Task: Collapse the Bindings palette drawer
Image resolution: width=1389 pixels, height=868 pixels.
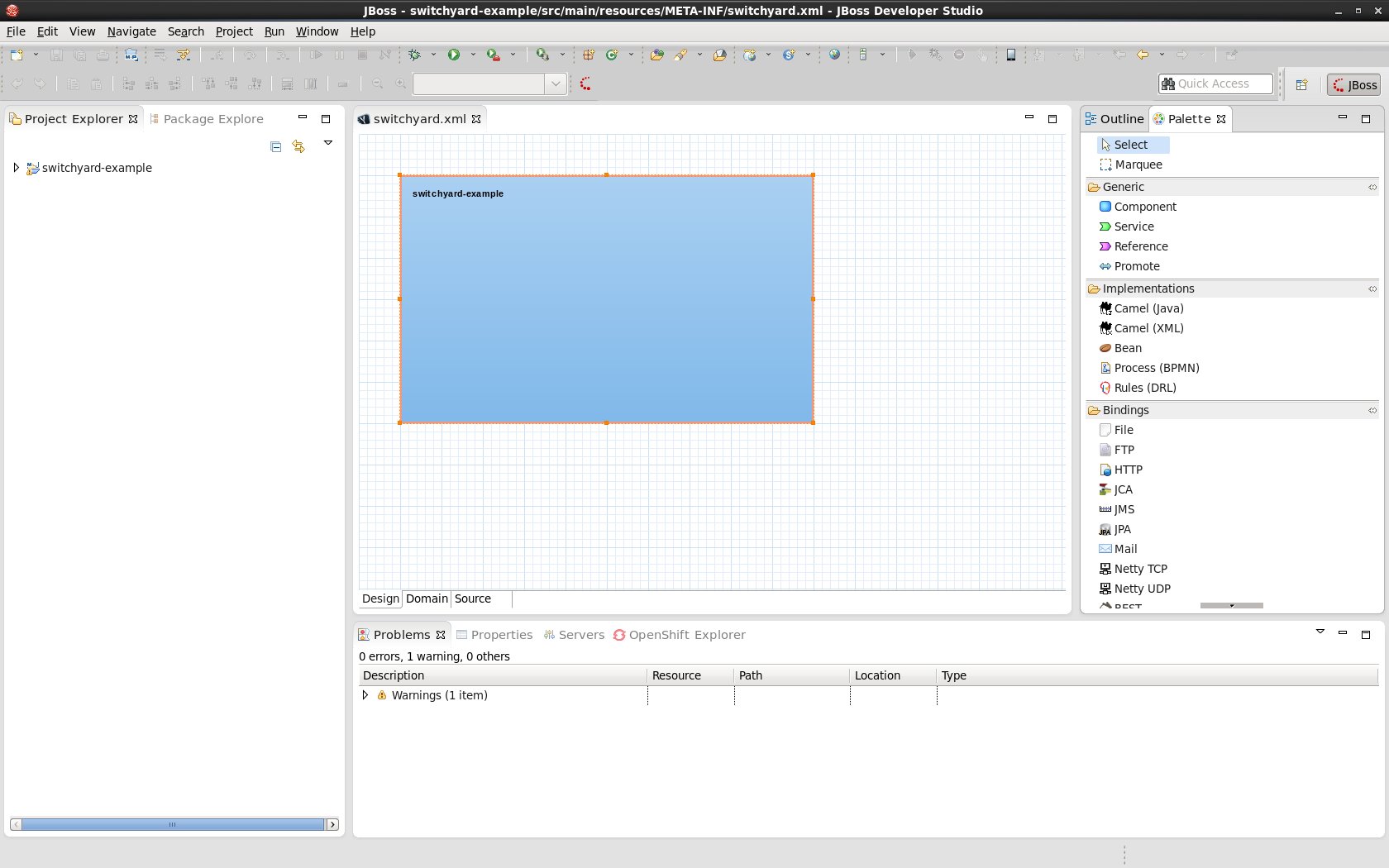Action: [x=1372, y=410]
